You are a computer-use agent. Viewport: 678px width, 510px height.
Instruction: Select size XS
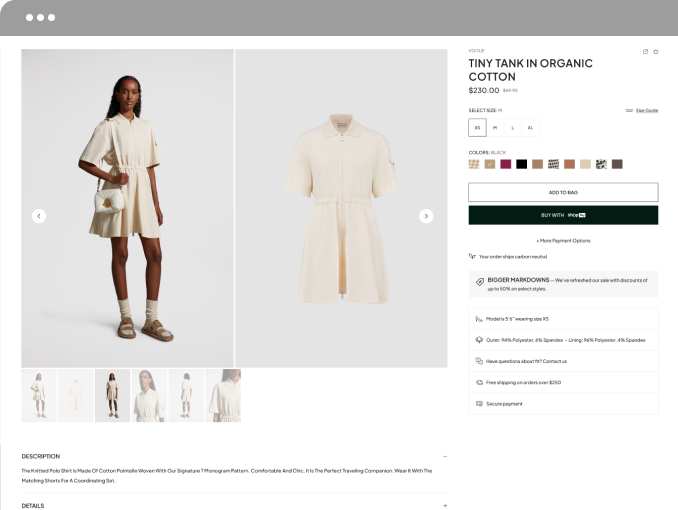point(477,128)
